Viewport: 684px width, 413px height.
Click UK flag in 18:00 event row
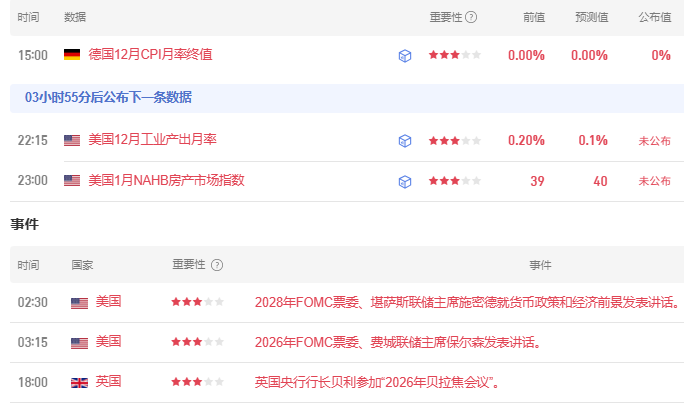click(79, 383)
